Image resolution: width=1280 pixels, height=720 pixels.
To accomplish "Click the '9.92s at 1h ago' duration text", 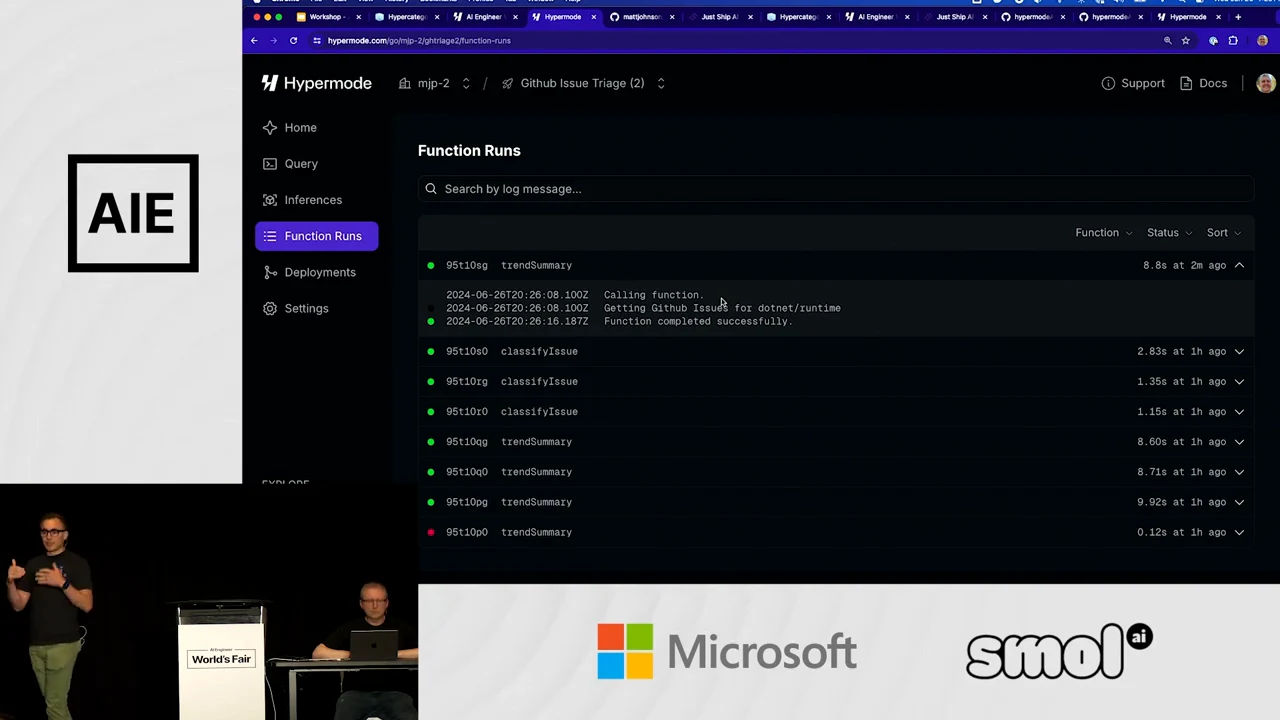I will 1182,502.
